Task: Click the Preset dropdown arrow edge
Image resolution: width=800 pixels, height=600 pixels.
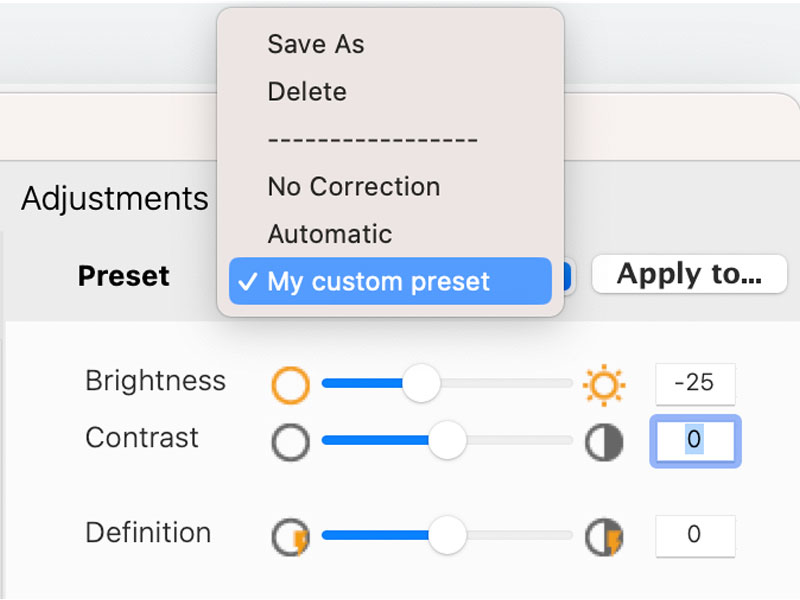Action: tap(567, 277)
